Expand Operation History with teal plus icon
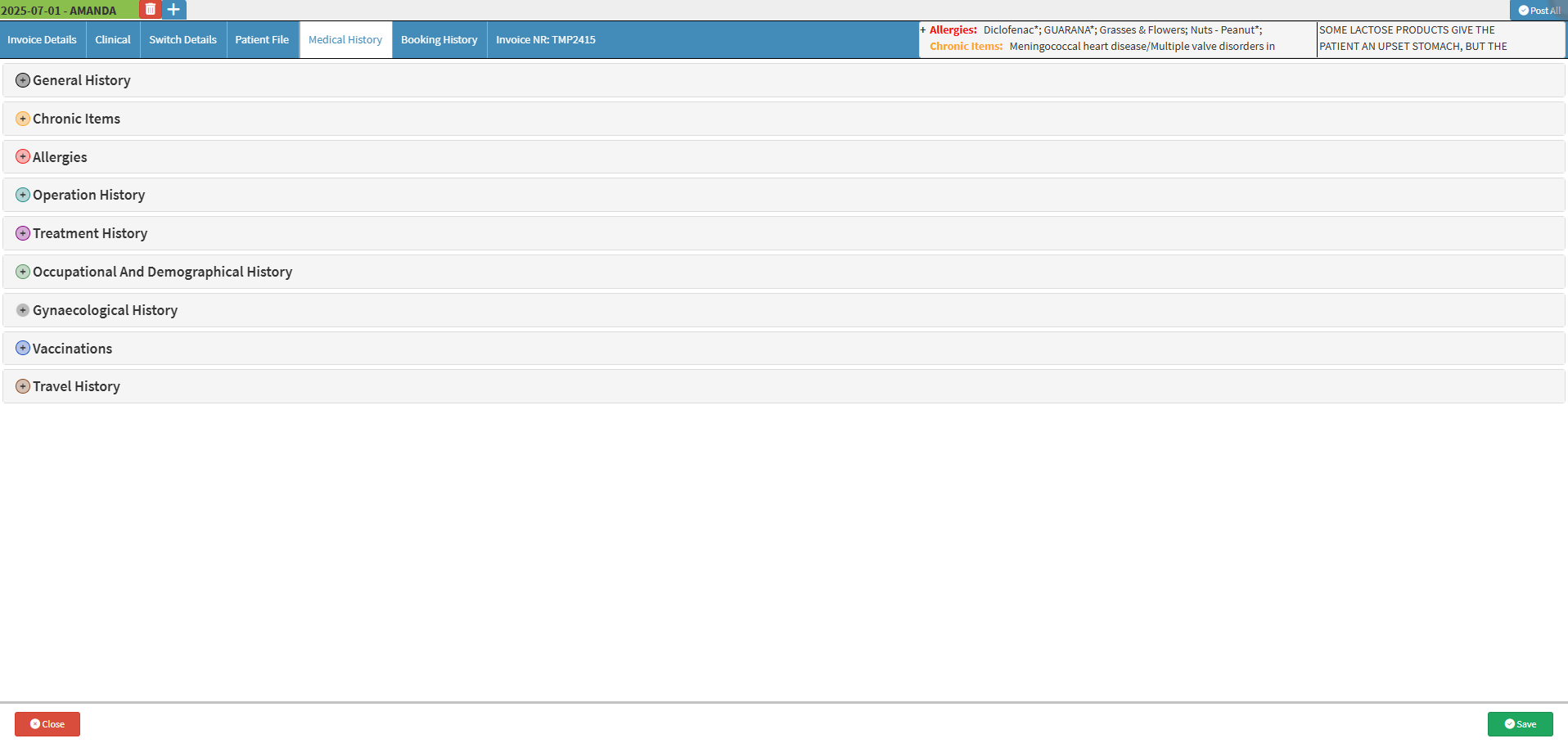 click(x=23, y=195)
